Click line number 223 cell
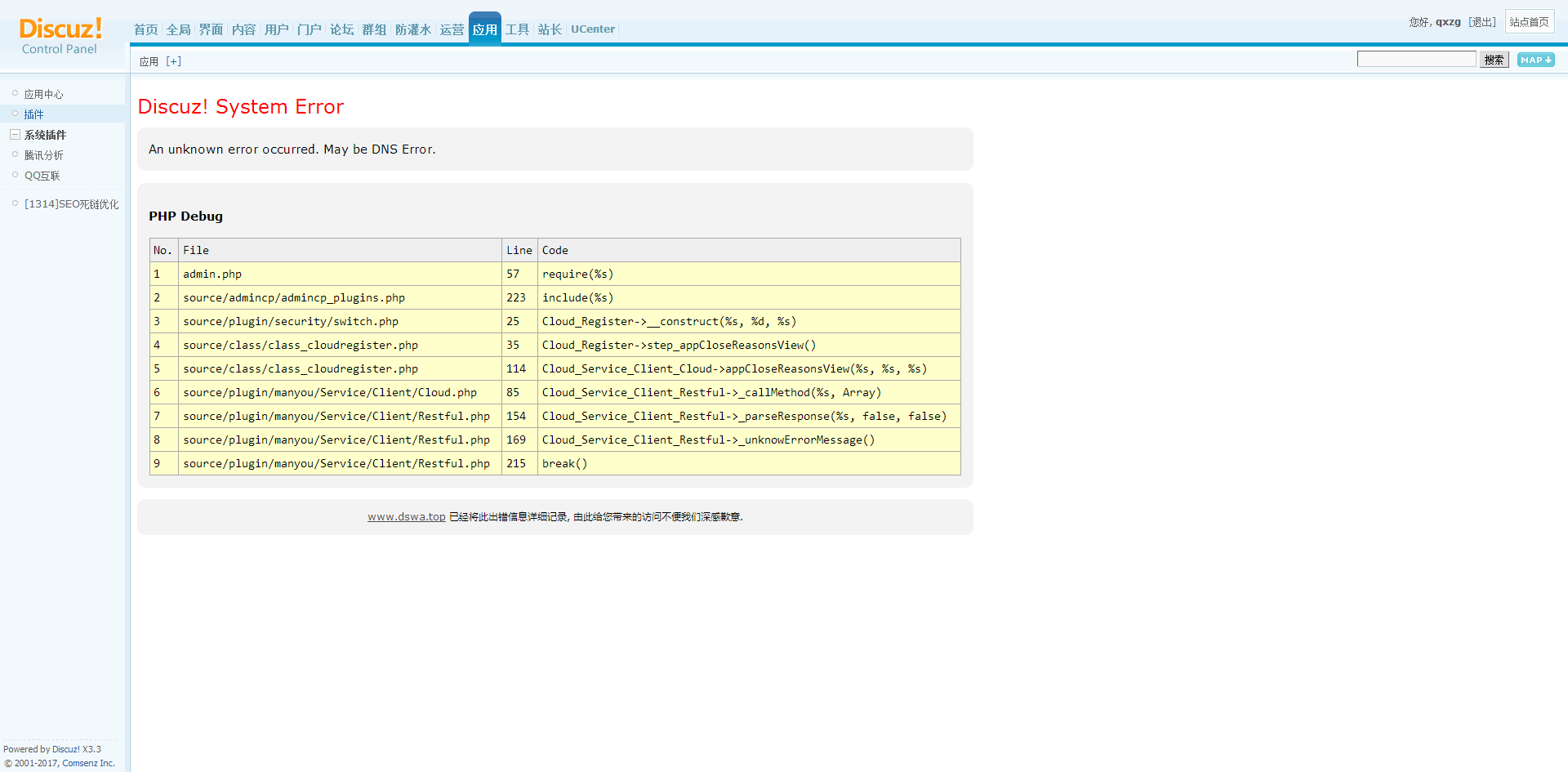The width and height of the screenshot is (1568, 772). [x=519, y=297]
